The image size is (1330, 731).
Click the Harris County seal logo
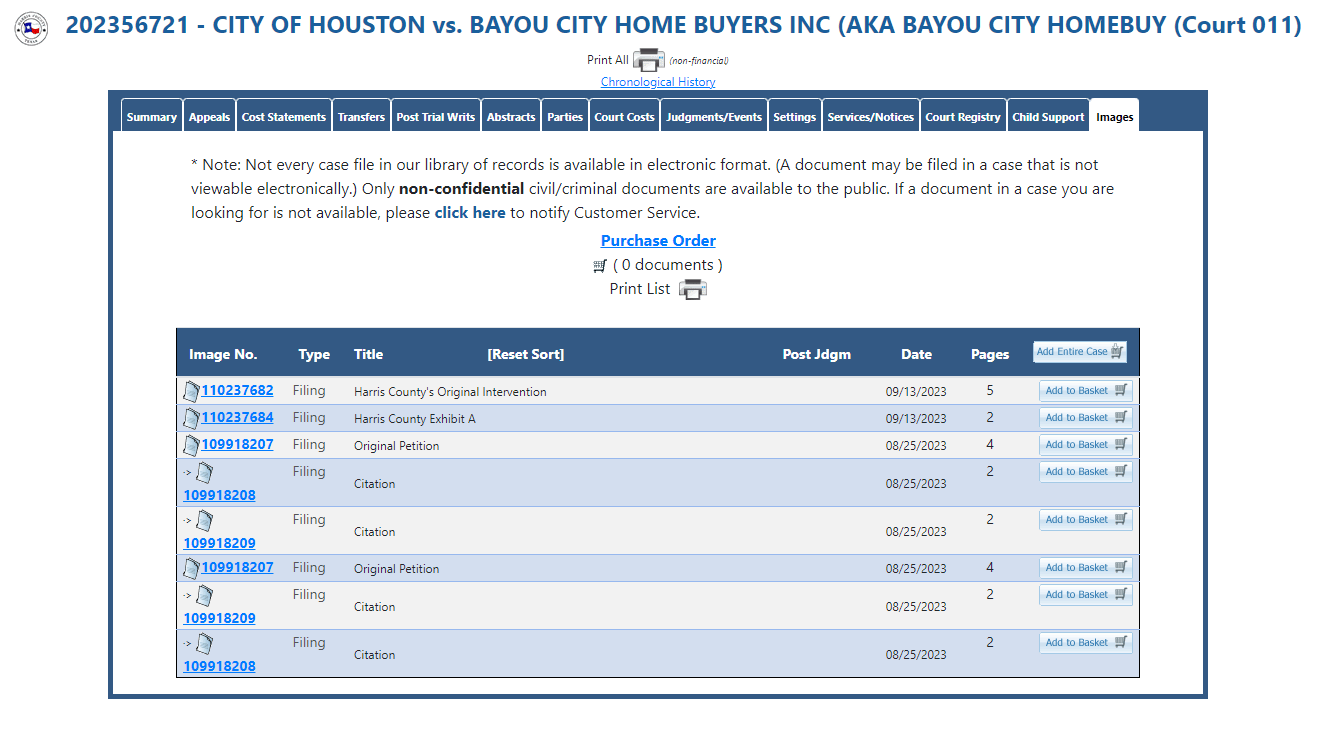pos(32,28)
